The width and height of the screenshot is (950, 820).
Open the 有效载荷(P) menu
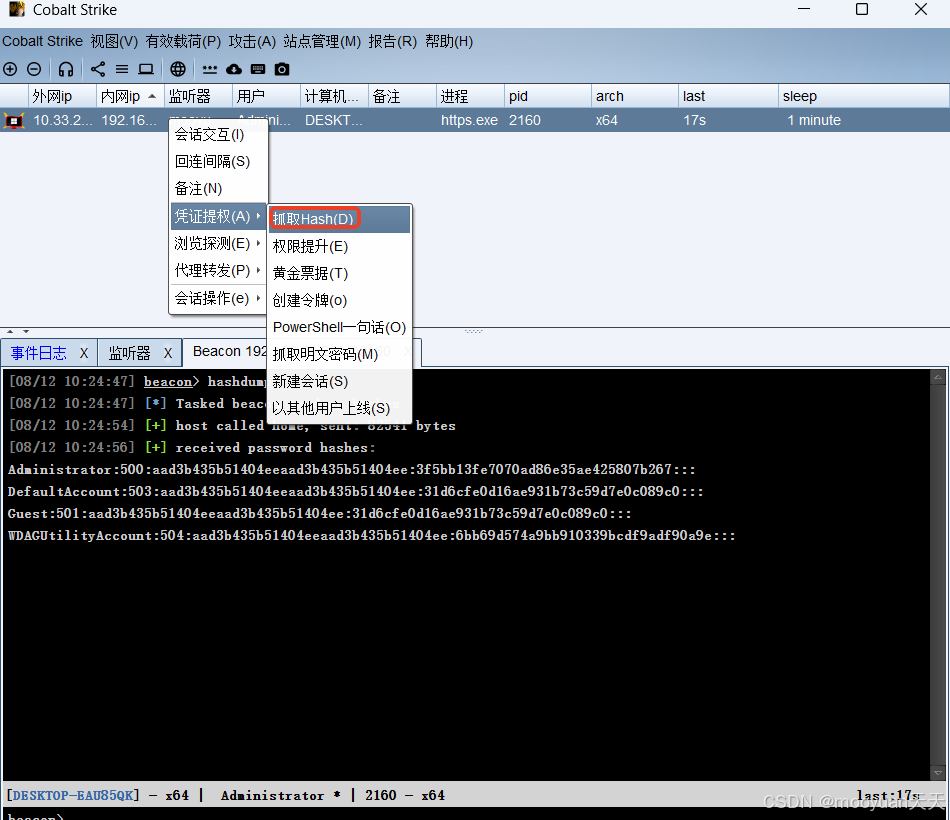pyautogui.click(x=183, y=41)
